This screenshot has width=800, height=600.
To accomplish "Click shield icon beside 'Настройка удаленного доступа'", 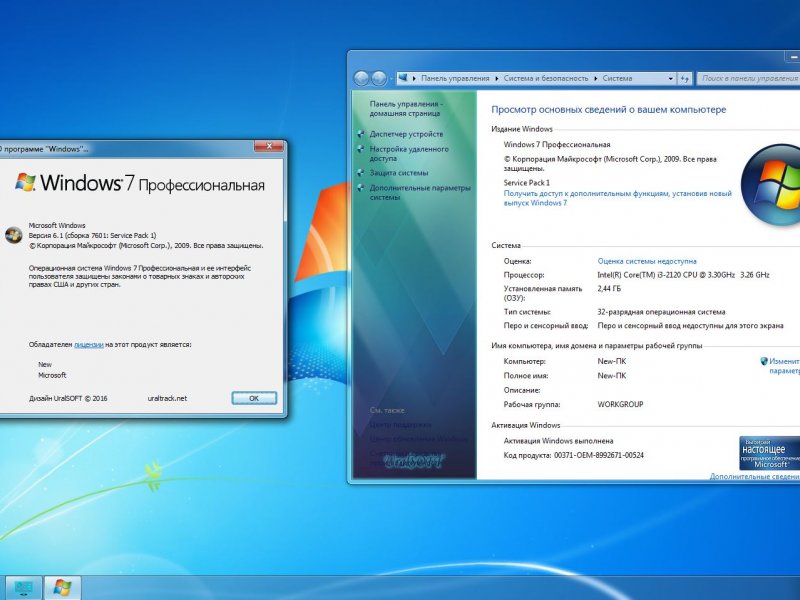I will pos(361,149).
